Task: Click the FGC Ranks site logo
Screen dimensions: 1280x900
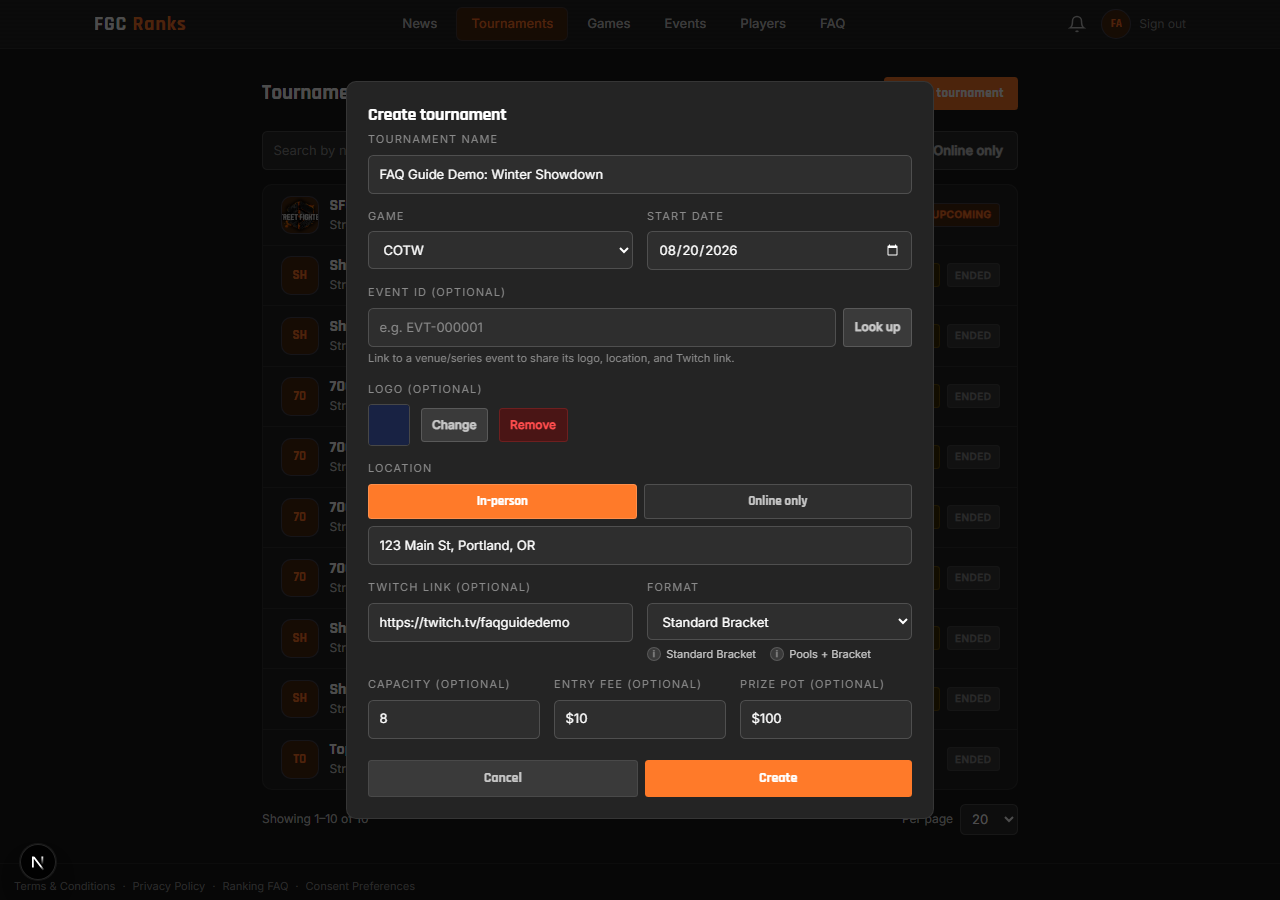Action: [140, 23]
